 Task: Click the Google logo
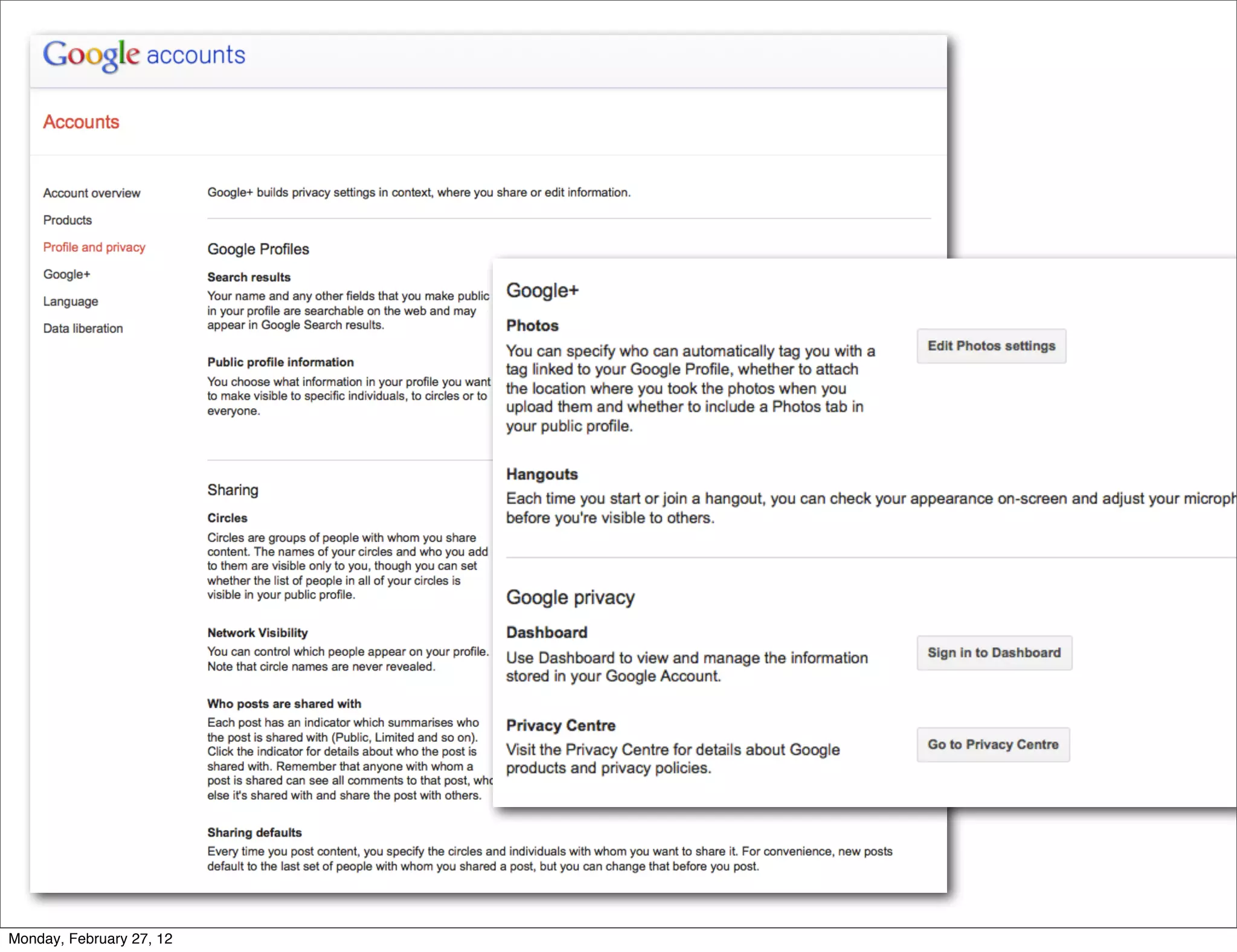[x=91, y=55]
